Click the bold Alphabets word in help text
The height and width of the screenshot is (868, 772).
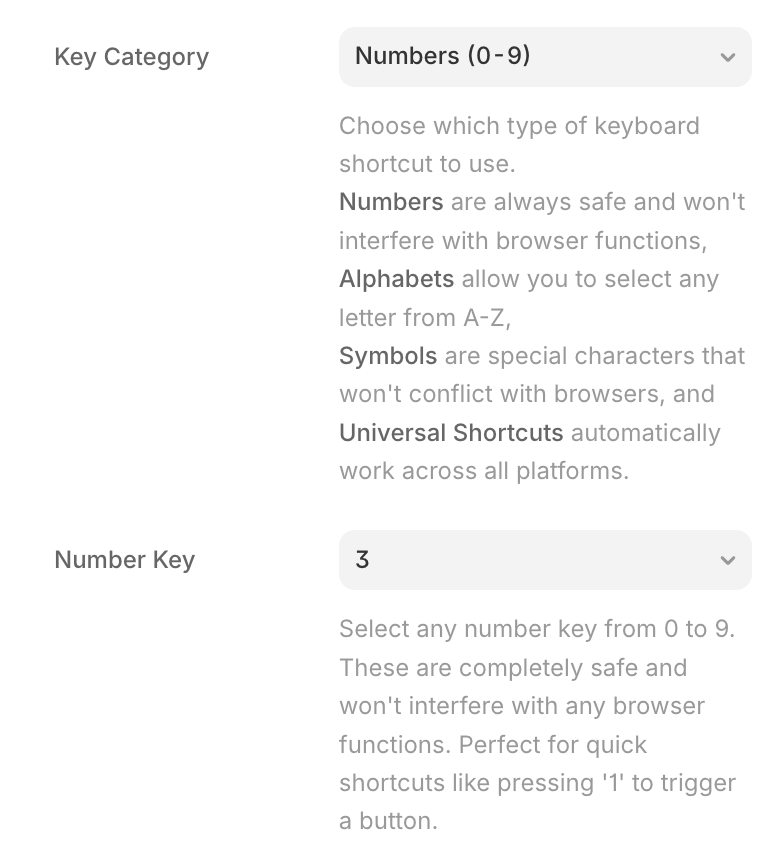pos(396,279)
